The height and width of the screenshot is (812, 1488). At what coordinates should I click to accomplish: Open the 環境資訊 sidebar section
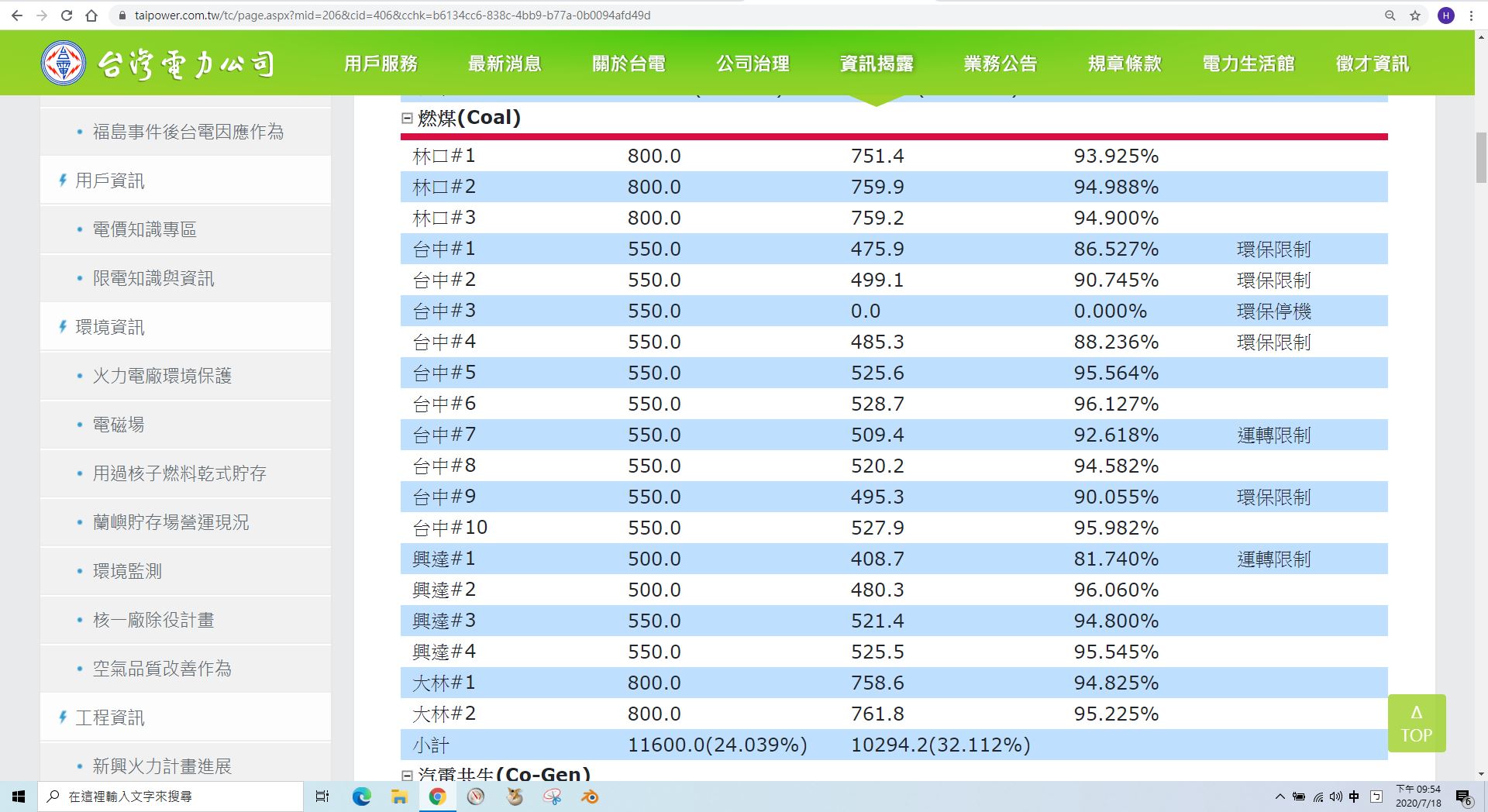(109, 327)
